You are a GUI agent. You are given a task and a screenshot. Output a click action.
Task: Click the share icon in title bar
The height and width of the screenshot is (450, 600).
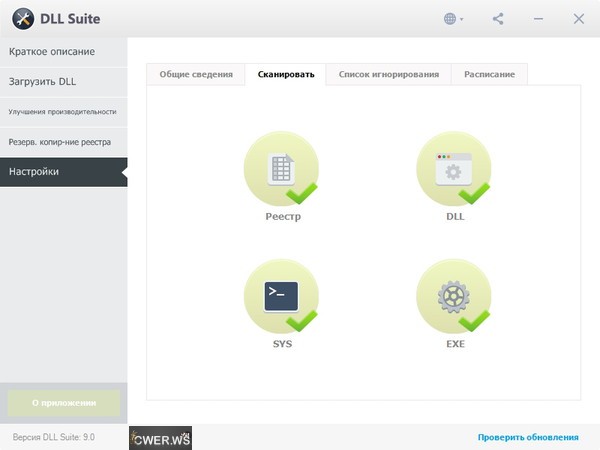click(x=499, y=19)
